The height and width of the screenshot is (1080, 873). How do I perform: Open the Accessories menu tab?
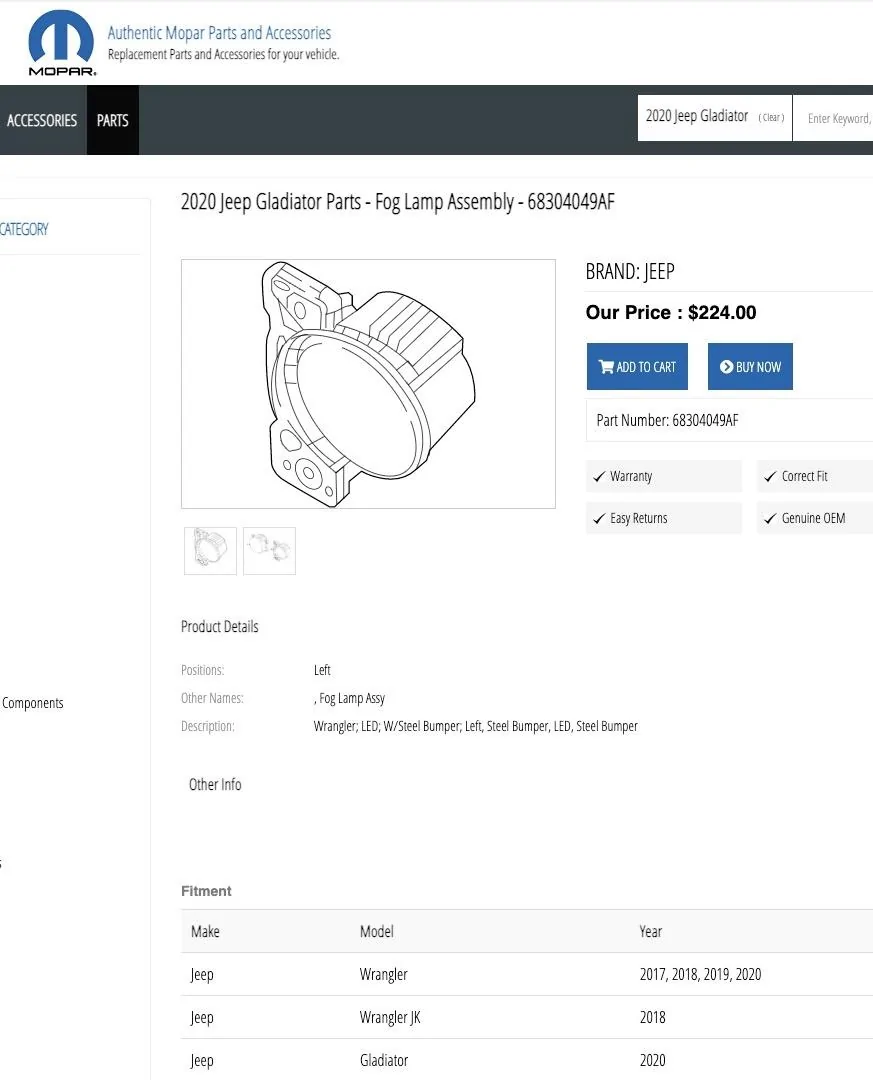click(42, 121)
